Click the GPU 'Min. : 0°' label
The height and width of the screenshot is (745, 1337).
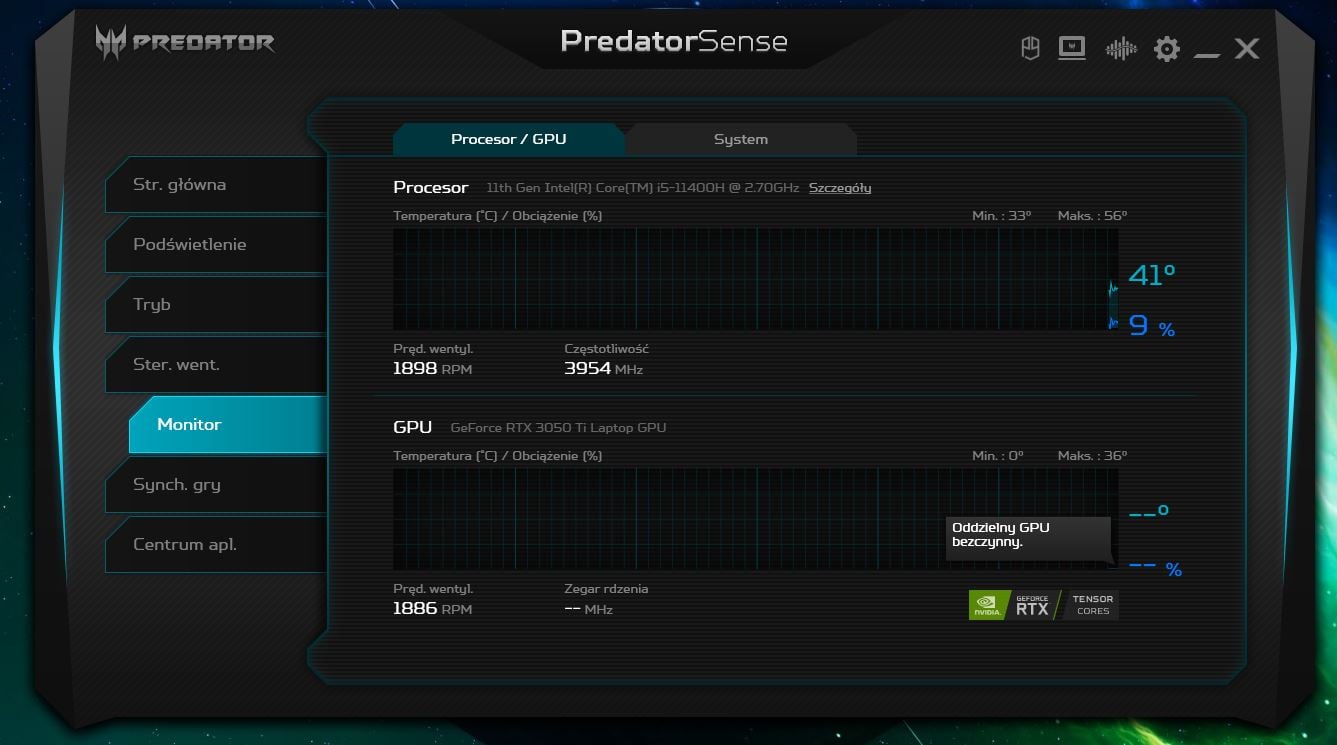tap(998, 455)
